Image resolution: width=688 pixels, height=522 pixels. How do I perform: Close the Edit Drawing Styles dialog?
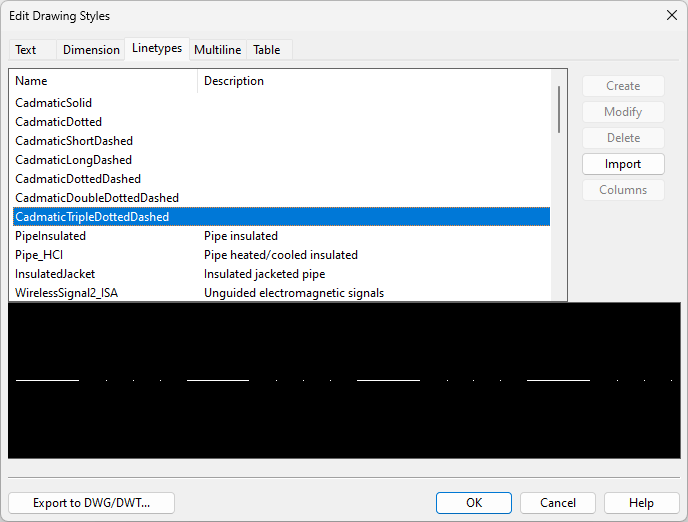point(670,15)
